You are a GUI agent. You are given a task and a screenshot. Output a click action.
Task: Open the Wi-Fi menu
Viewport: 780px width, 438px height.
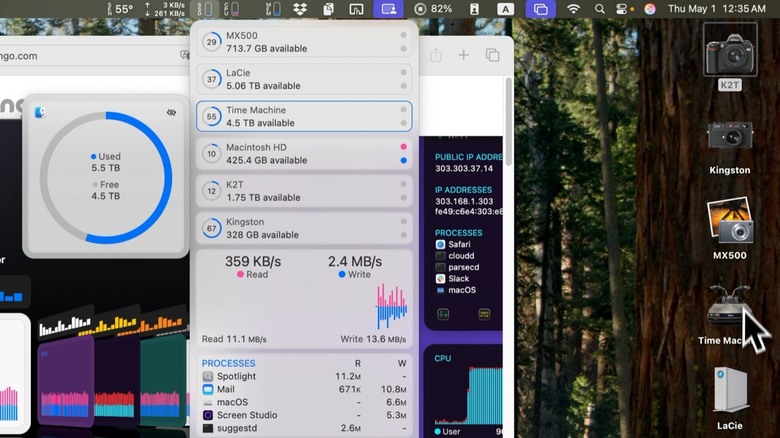(574, 9)
